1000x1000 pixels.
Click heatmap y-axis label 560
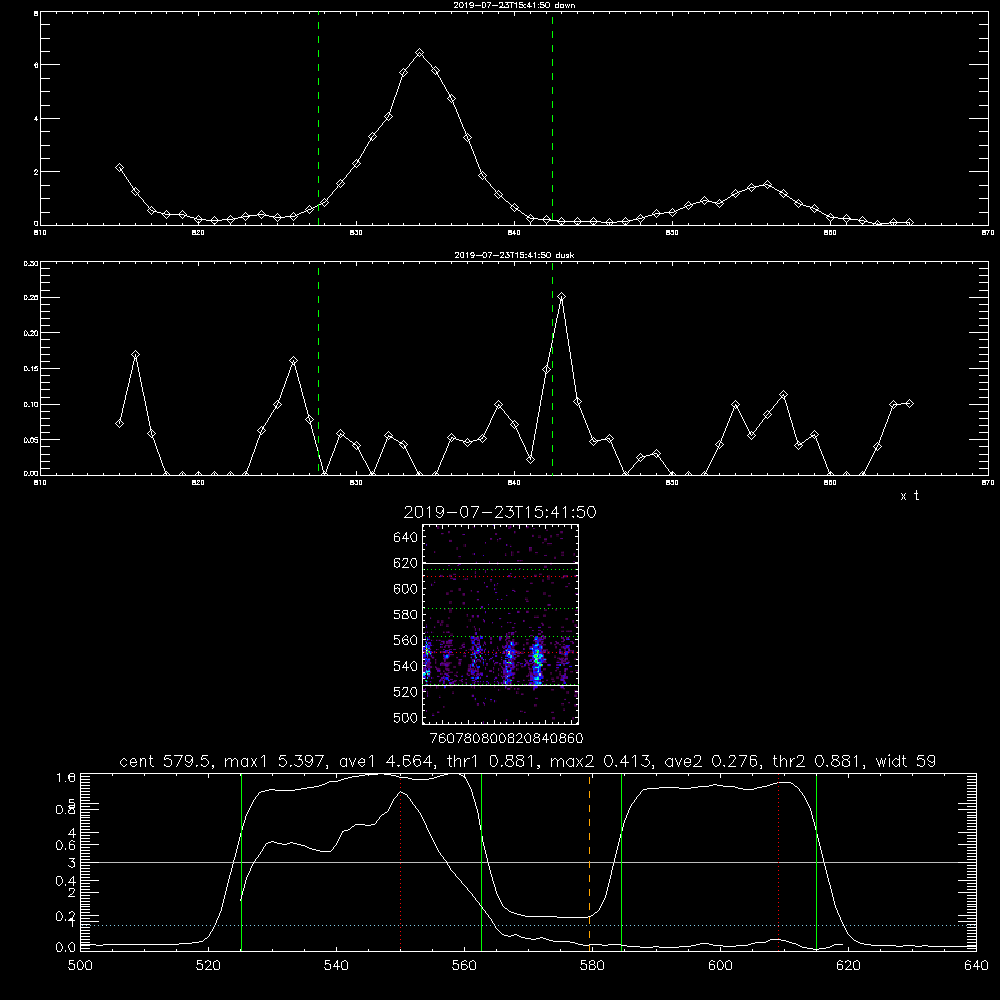tap(406, 640)
